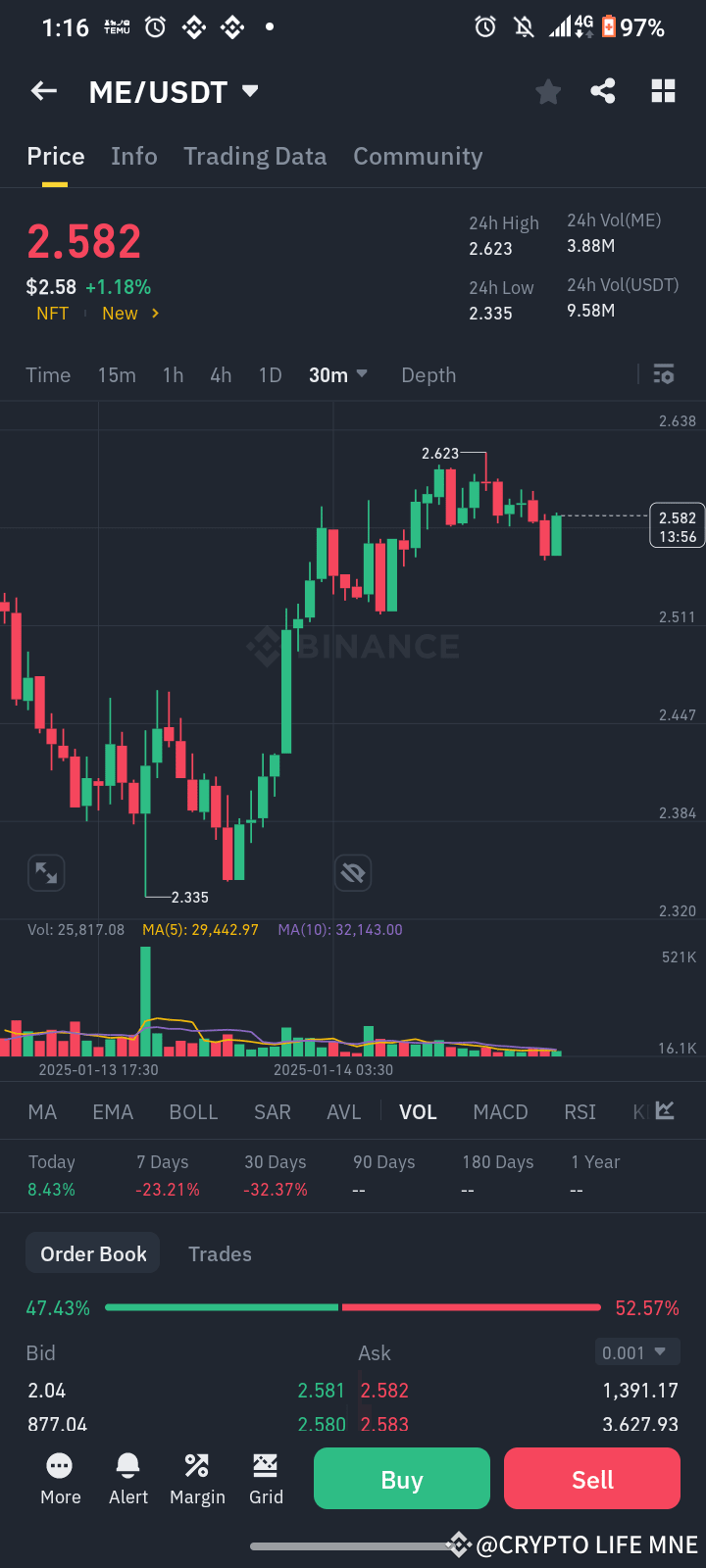Set a price Alert with the bell icon
This screenshot has height=1568, width=706.
(x=128, y=1478)
